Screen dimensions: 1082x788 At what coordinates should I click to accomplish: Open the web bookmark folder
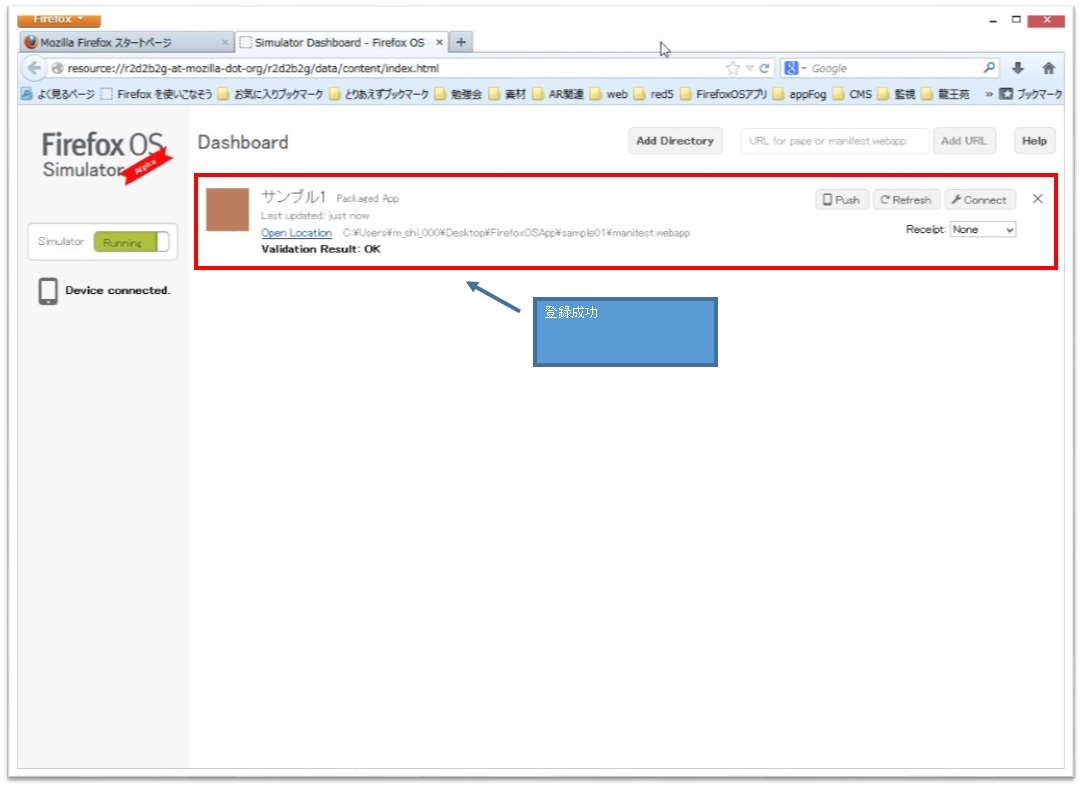click(x=609, y=94)
